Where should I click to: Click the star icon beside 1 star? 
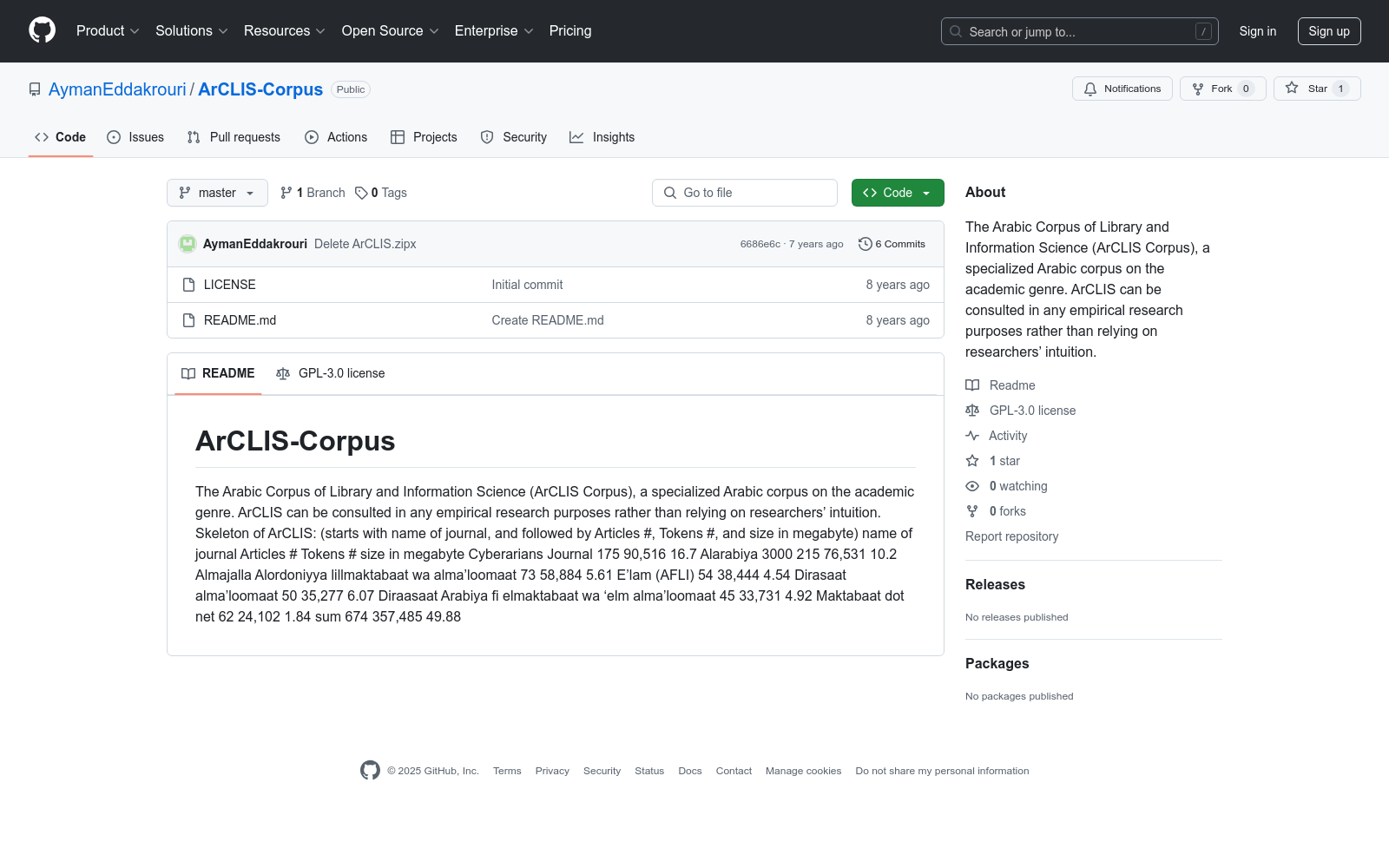pos(972,461)
